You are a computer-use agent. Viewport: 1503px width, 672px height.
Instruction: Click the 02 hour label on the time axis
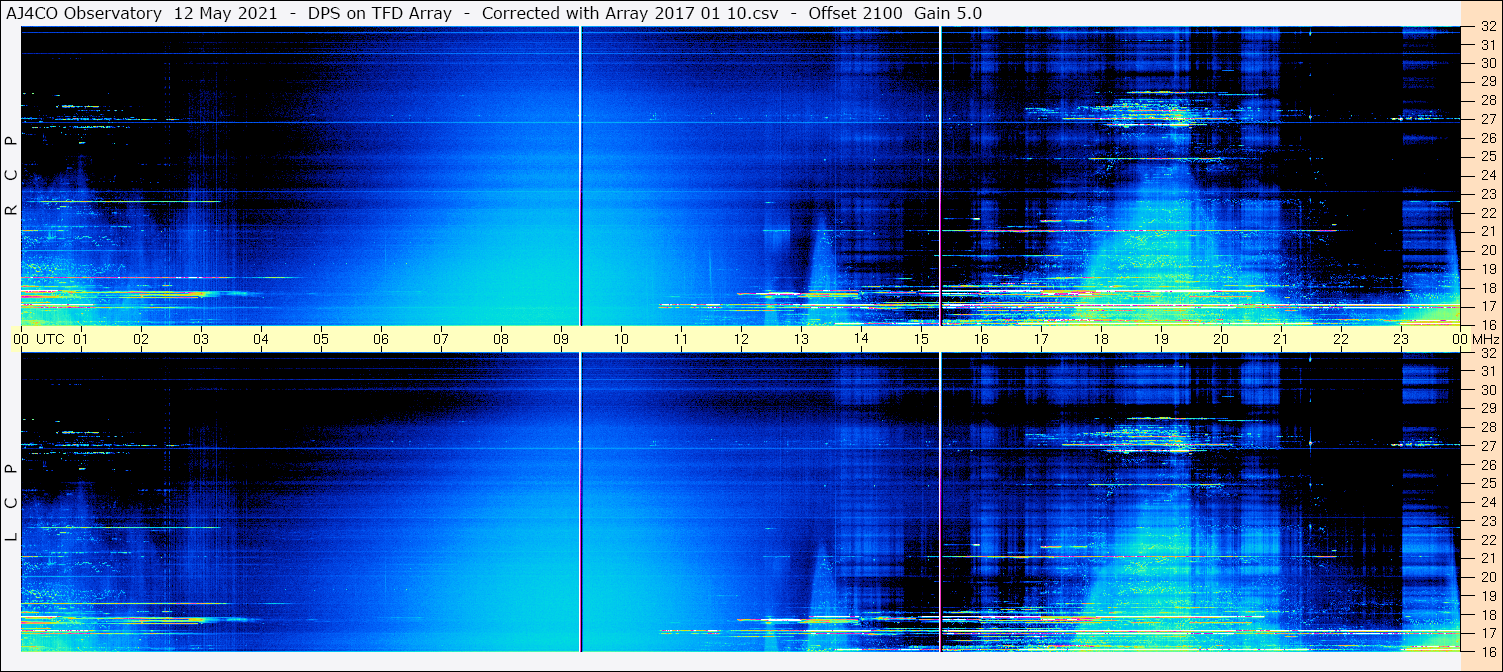click(x=141, y=339)
